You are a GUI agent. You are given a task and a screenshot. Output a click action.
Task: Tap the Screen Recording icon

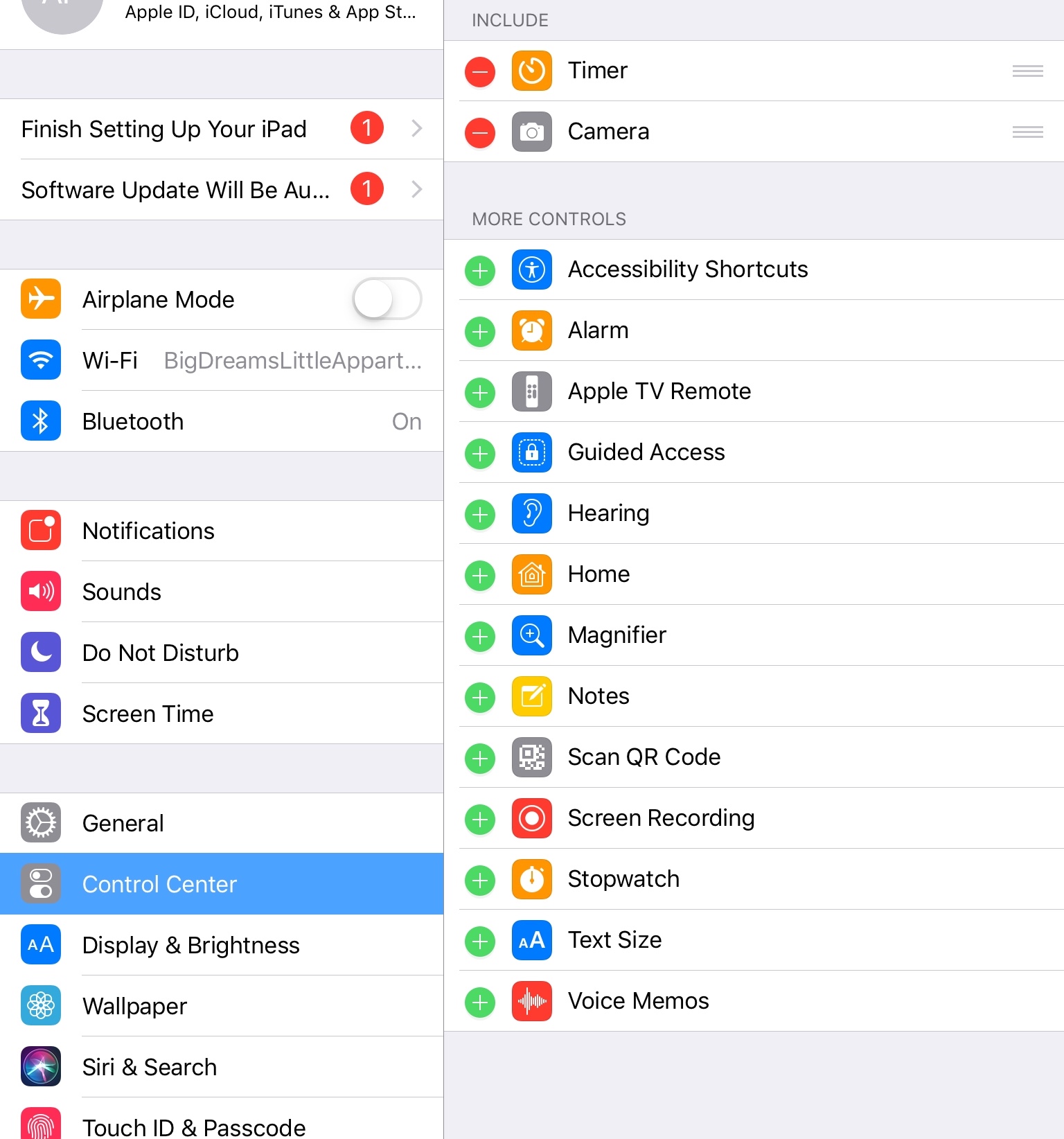531,818
